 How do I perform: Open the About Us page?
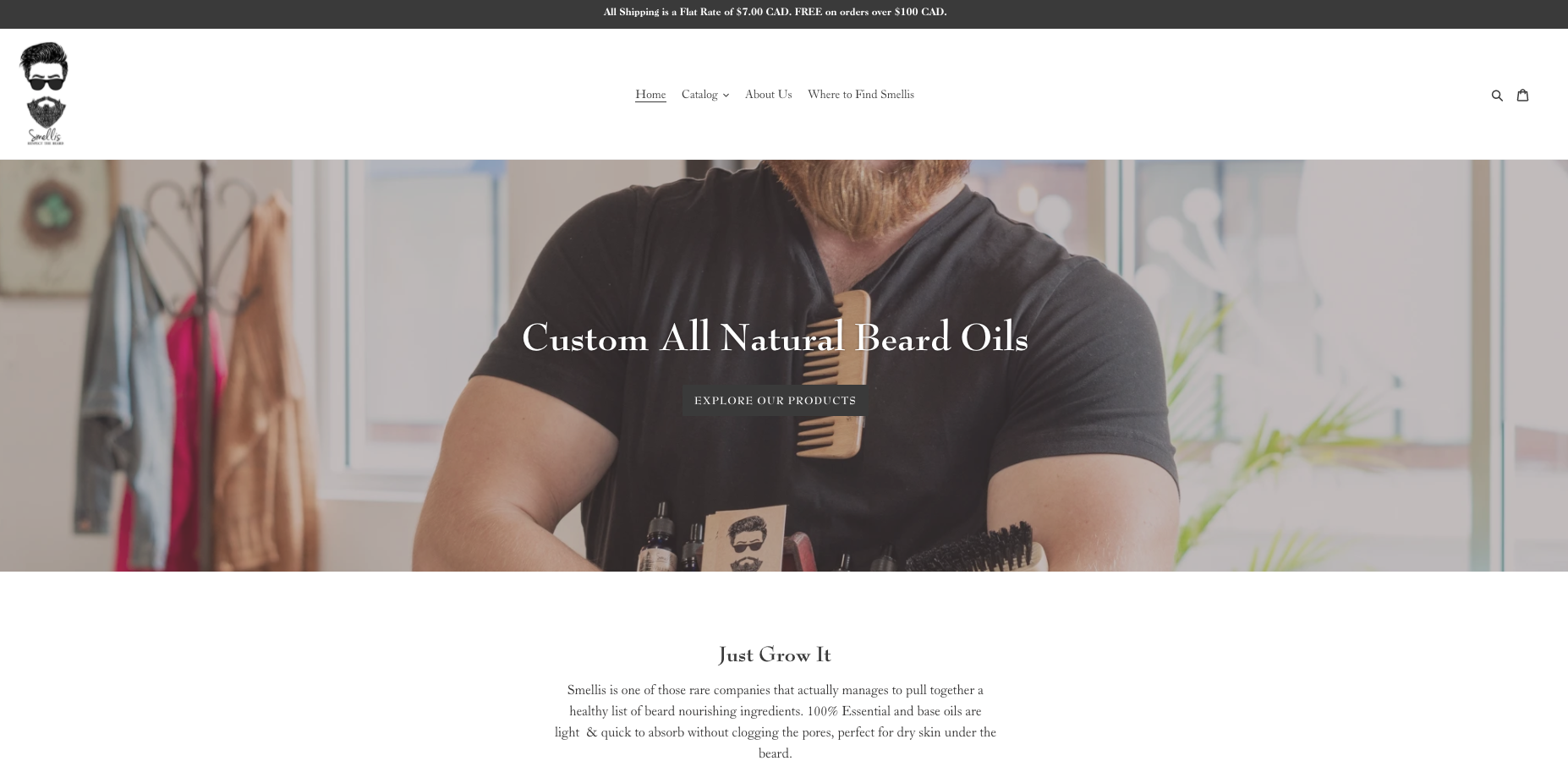[768, 94]
